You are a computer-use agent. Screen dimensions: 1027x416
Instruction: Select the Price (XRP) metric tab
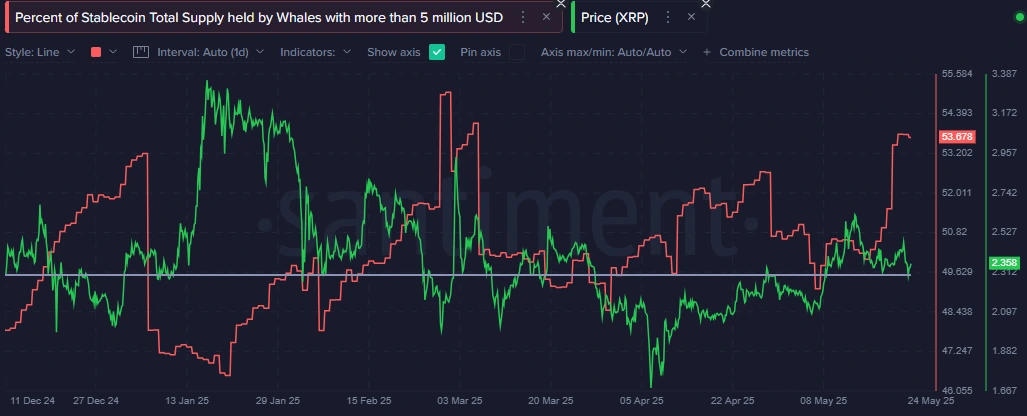pyautogui.click(x=614, y=17)
